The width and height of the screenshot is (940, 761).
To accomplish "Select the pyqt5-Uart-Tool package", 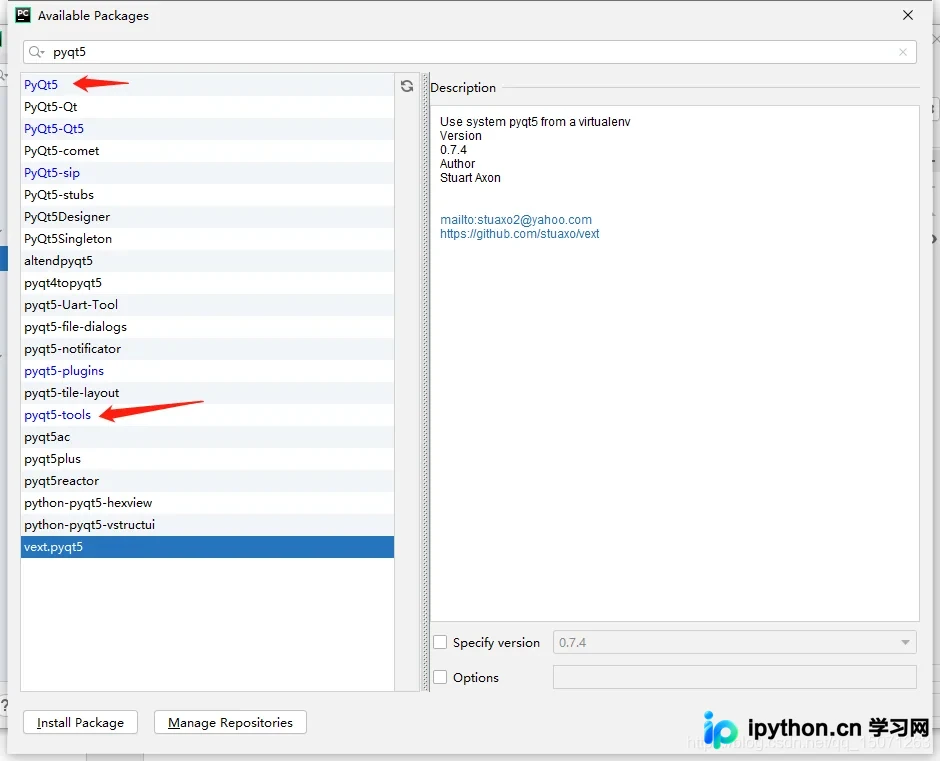I will [207, 305].
